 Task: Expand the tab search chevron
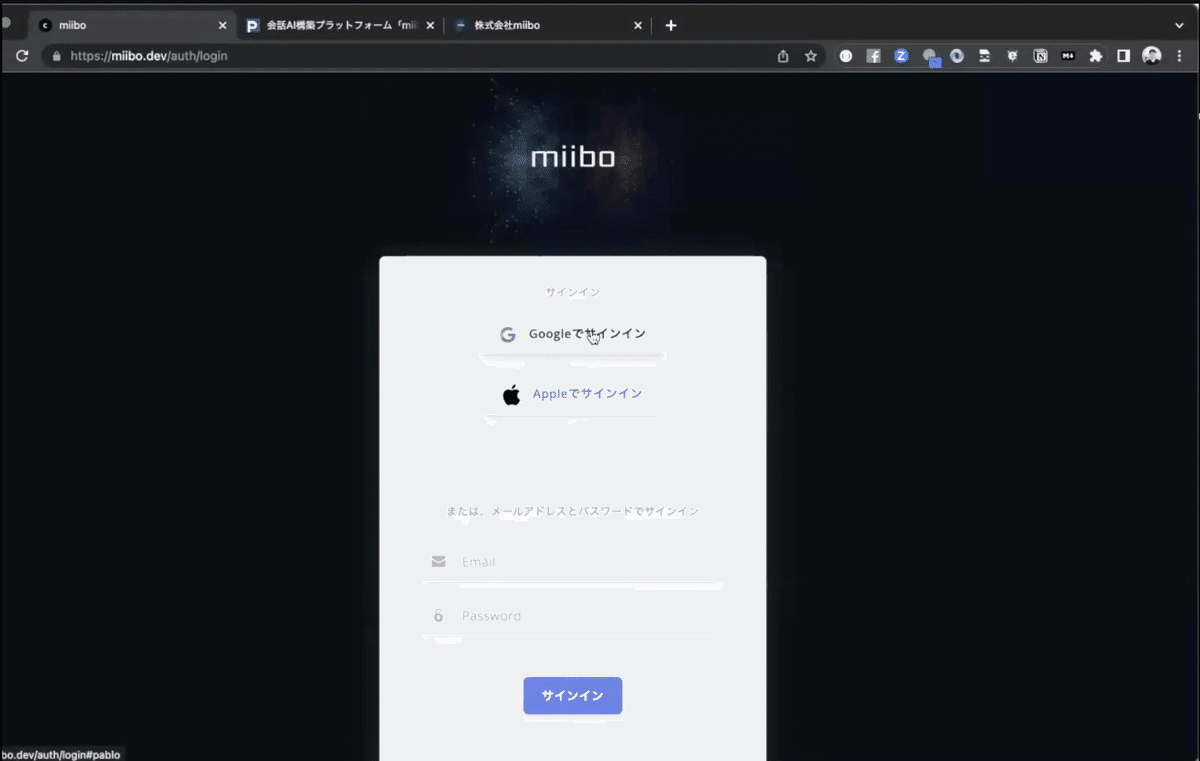click(x=1179, y=26)
